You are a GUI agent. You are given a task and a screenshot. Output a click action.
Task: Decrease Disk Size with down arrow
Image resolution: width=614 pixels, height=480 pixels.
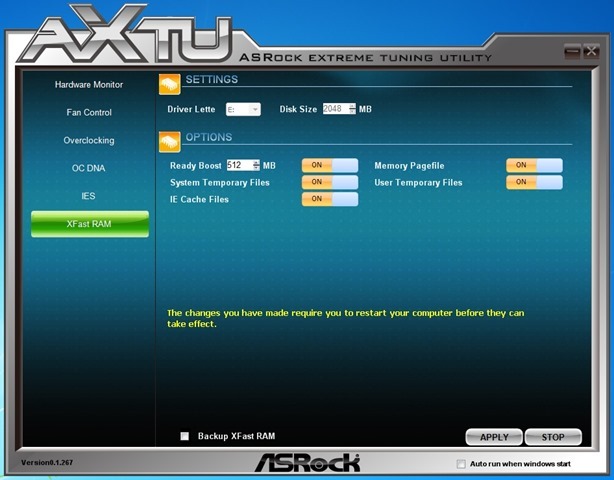(352, 112)
